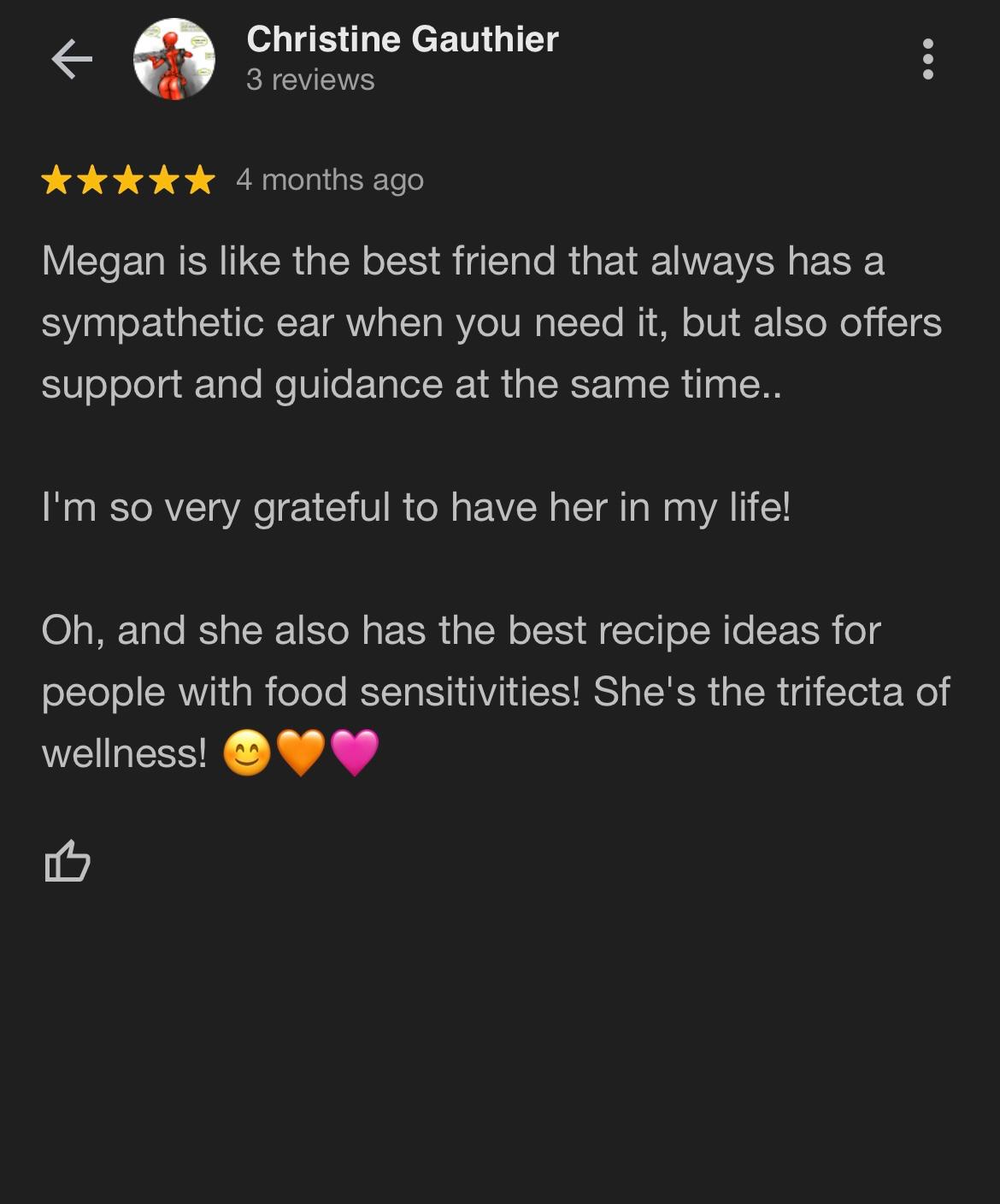Click the 'sympathetic ear when you need it' line
Screen dimensions: 1000x1204
(491, 322)
